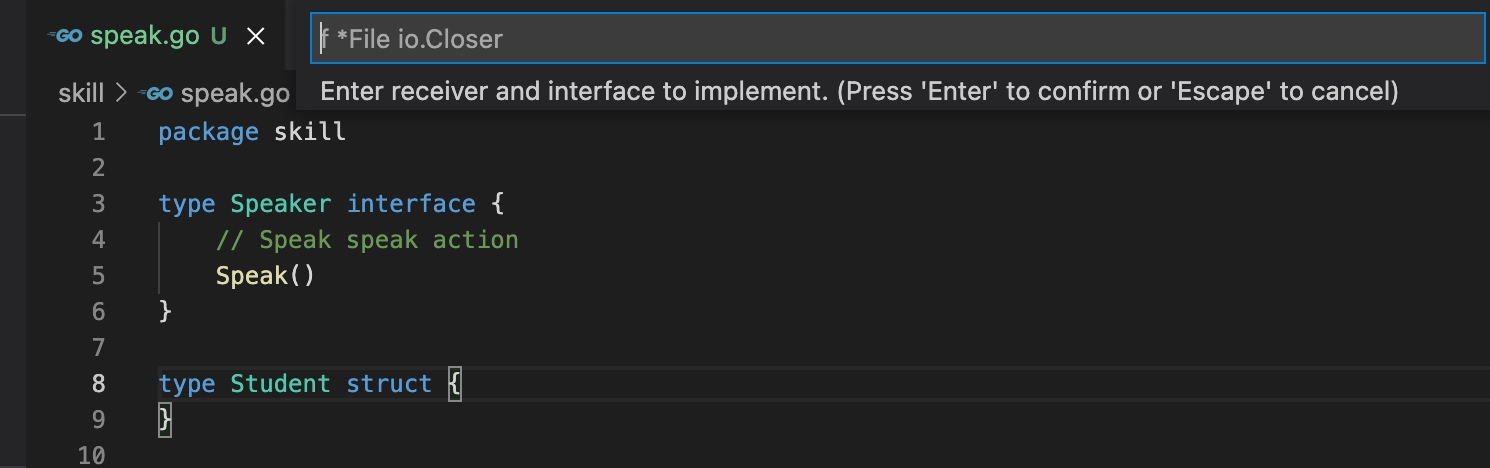Open the skill folder breadcrumb
Image resolution: width=1490 pixels, height=468 pixels.
(81, 93)
